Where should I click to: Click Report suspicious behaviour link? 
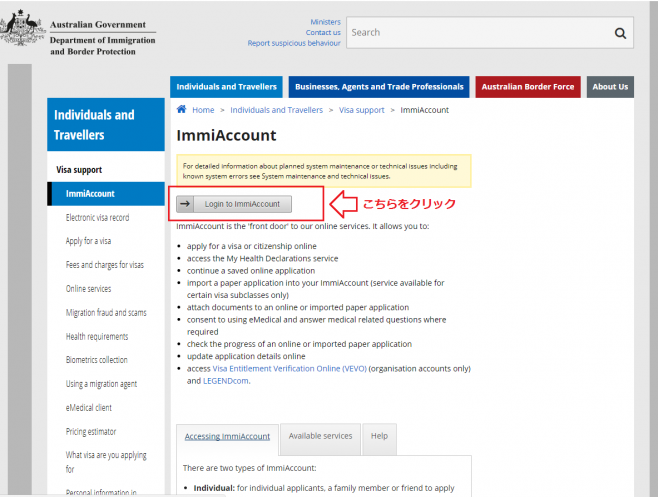coord(294,43)
